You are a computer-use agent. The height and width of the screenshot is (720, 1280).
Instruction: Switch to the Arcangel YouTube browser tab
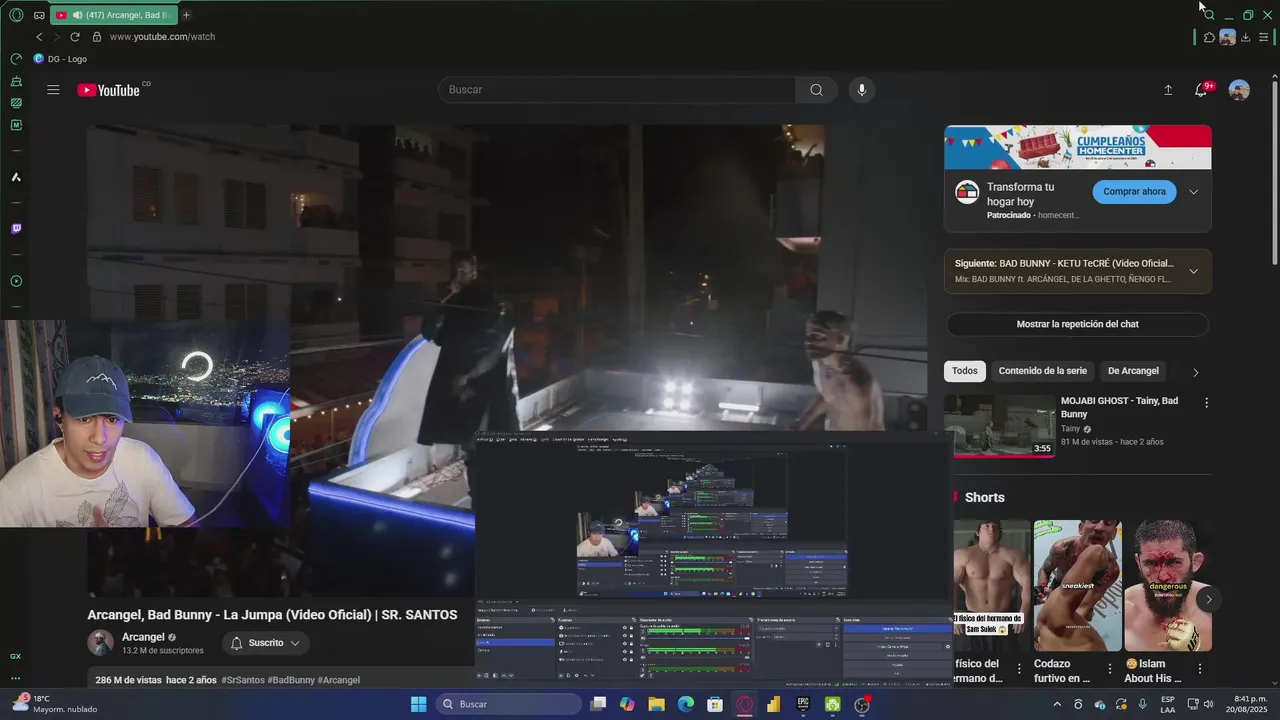tap(112, 15)
